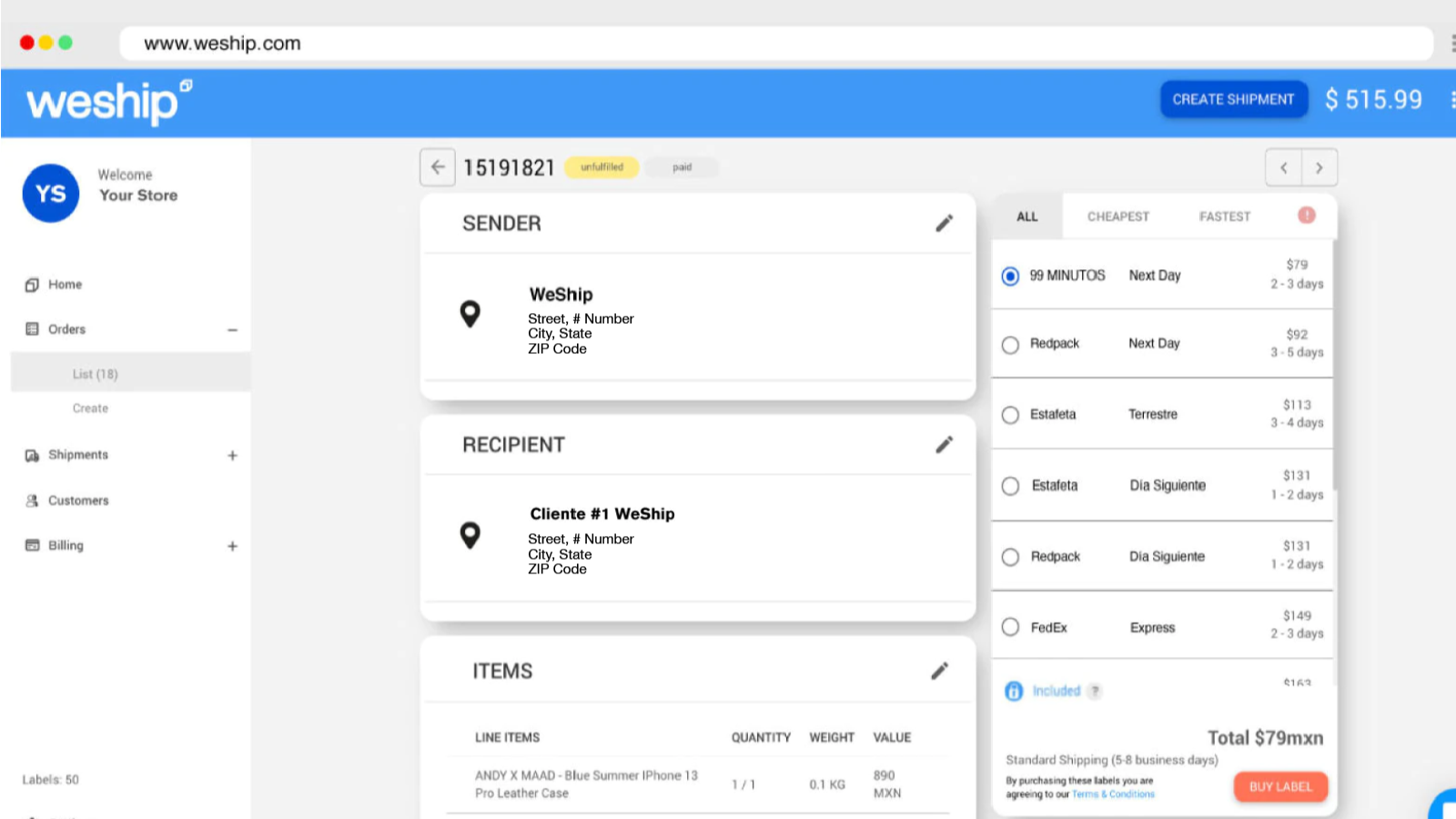The height and width of the screenshot is (819, 1456).
Task: Open the Terms & Conditions link
Action: pyautogui.click(x=1113, y=794)
